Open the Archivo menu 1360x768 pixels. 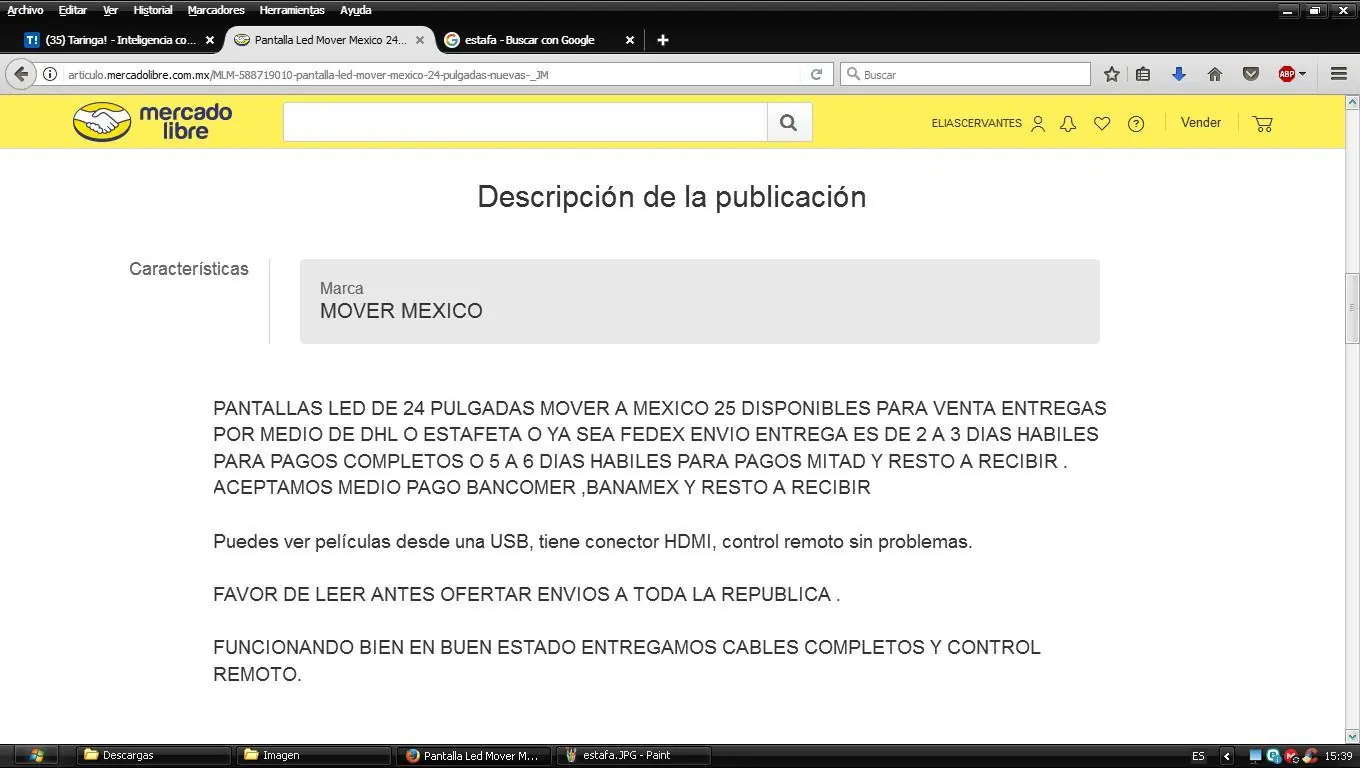click(x=25, y=10)
